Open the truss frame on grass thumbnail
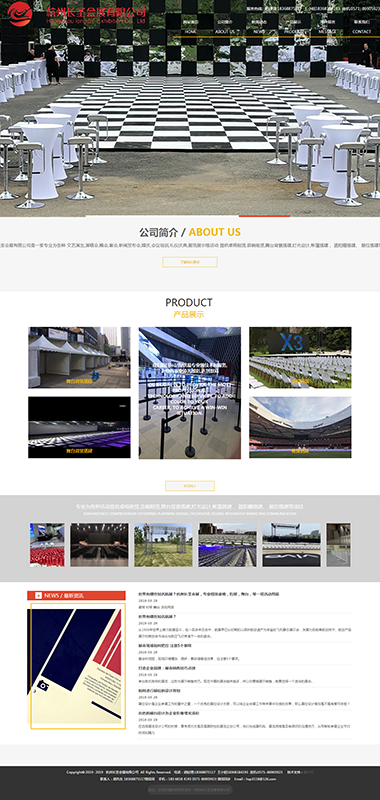The image size is (380, 800). point(163,545)
